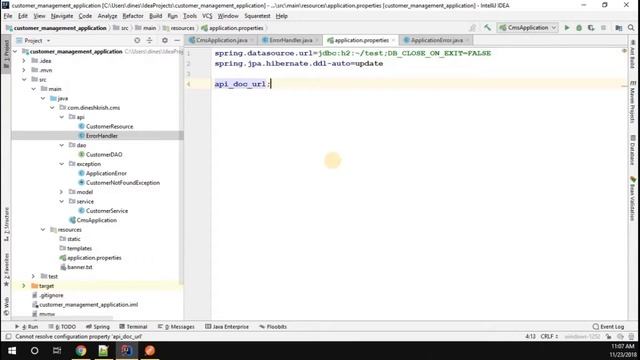Expand the .mvn folder

pos(24,70)
